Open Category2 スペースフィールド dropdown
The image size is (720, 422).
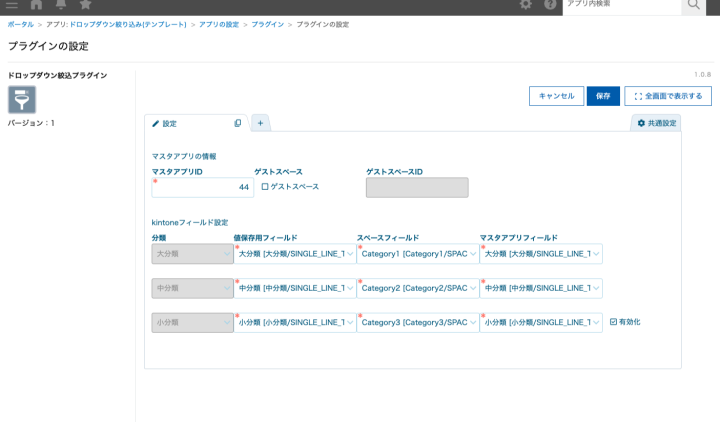[417, 288]
